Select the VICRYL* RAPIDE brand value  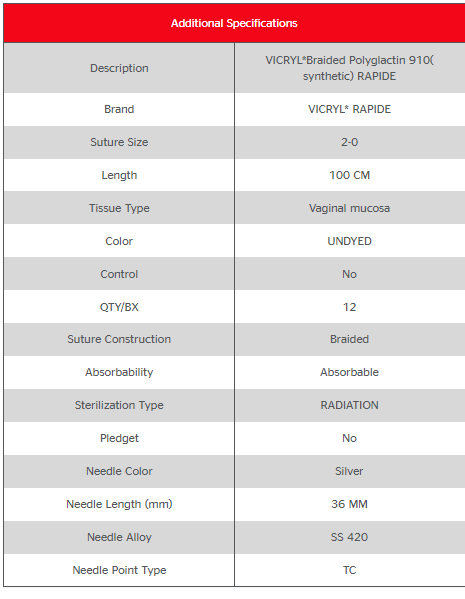tap(349, 109)
